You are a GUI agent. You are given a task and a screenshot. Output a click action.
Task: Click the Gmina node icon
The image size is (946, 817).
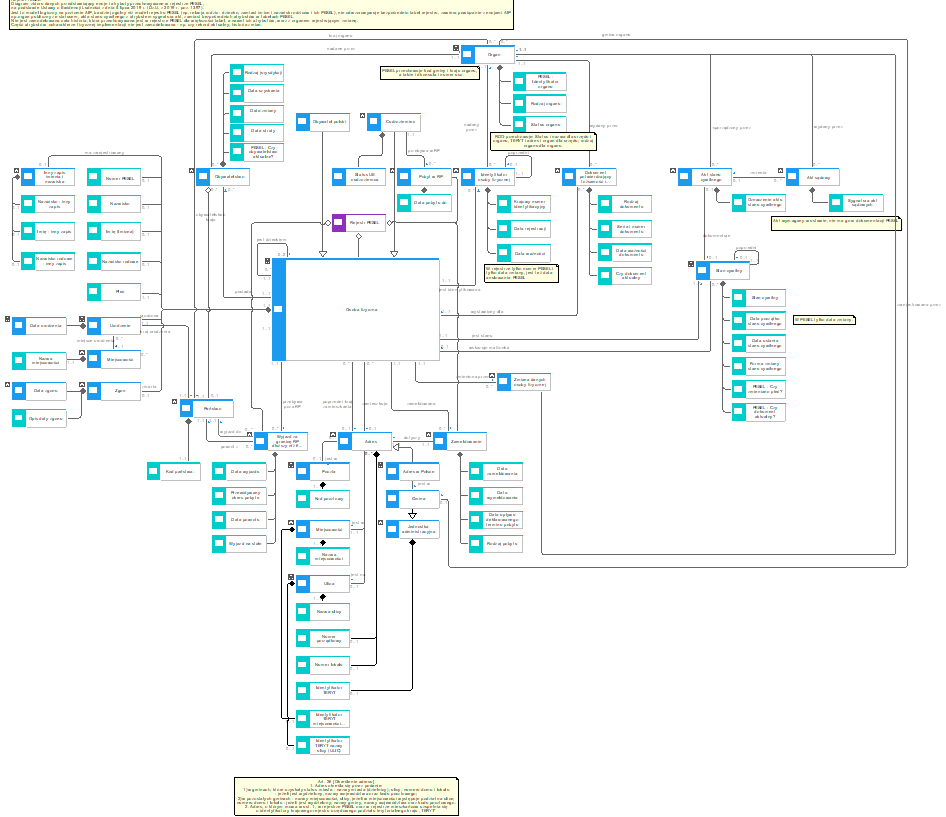click(394, 498)
